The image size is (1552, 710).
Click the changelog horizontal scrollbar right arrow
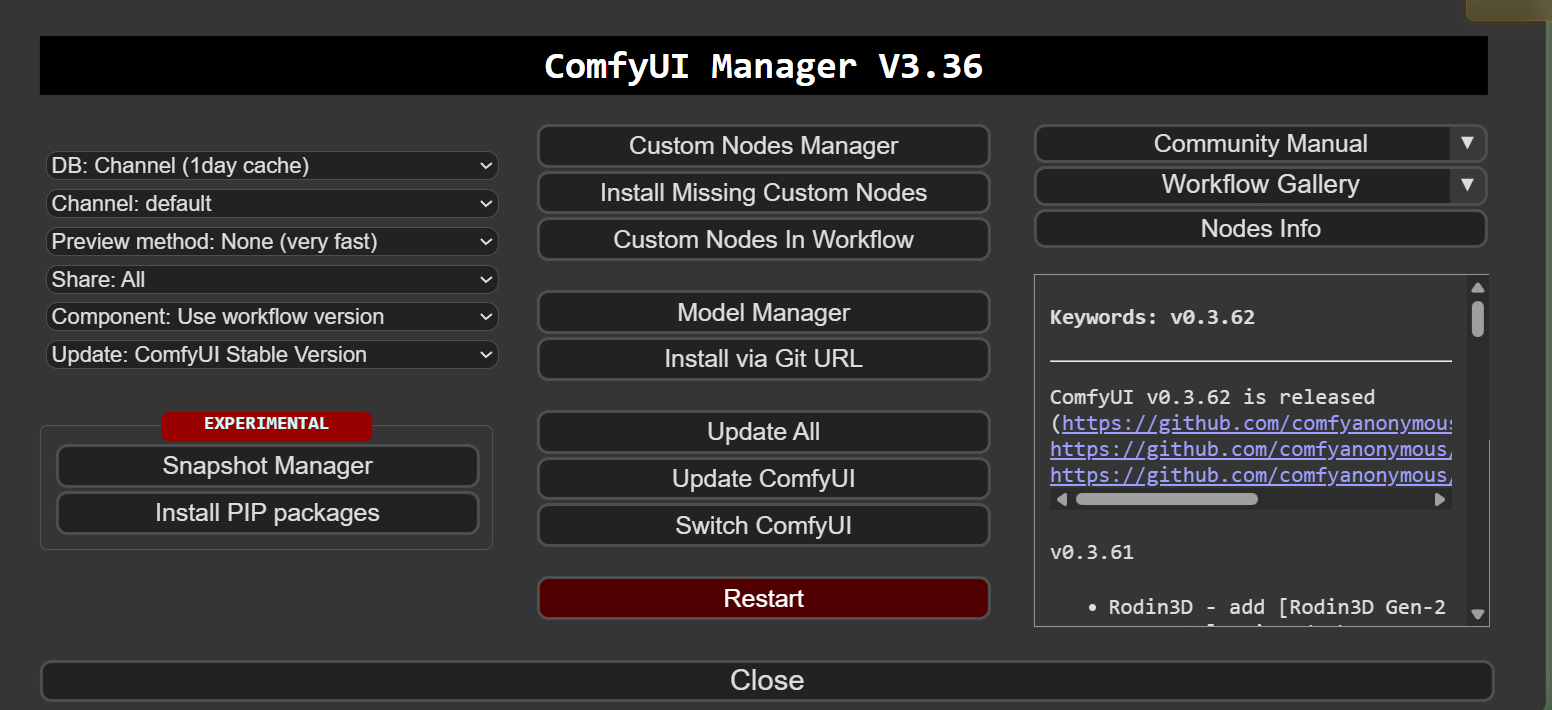(x=1440, y=499)
